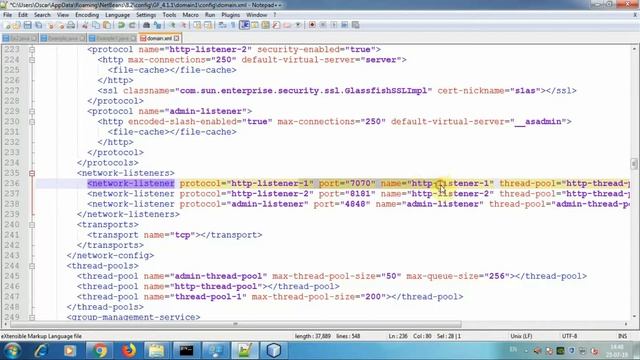Open the Language menu
The image size is (640, 360).
click(117, 15)
